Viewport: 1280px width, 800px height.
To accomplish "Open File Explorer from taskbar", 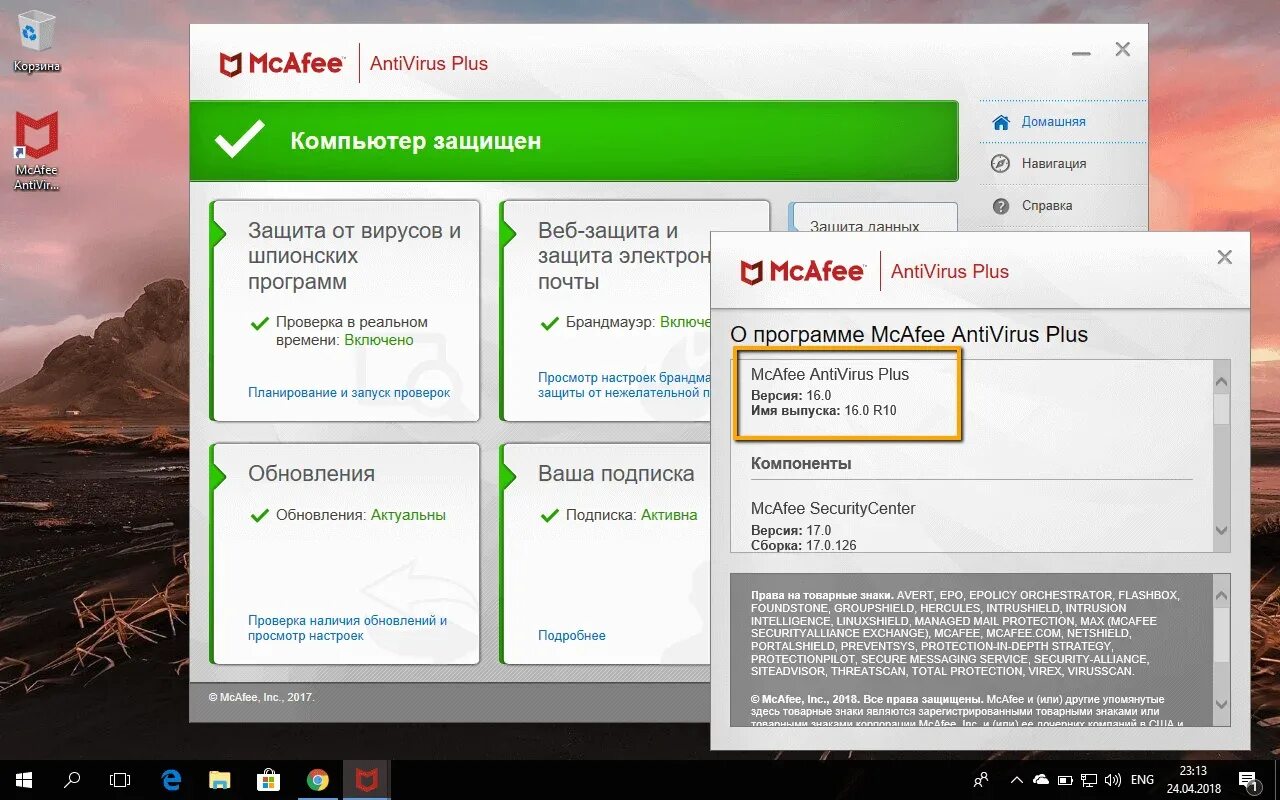I will 220,780.
